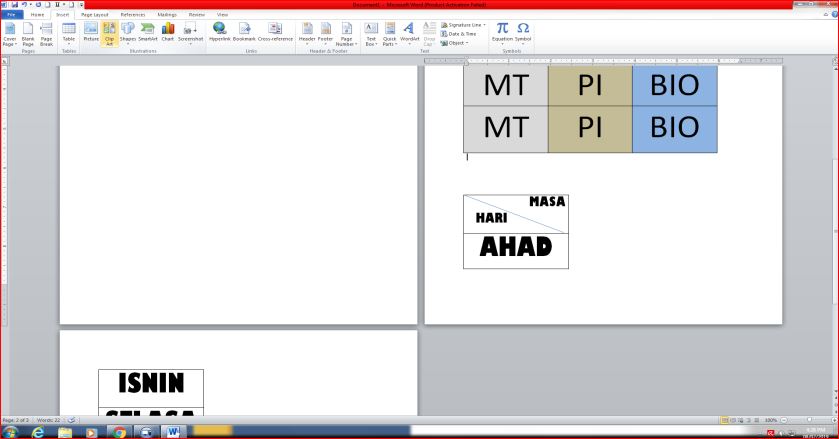Click the AHAD cell in the table
This screenshot has height=439, width=839.
tap(515, 248)
